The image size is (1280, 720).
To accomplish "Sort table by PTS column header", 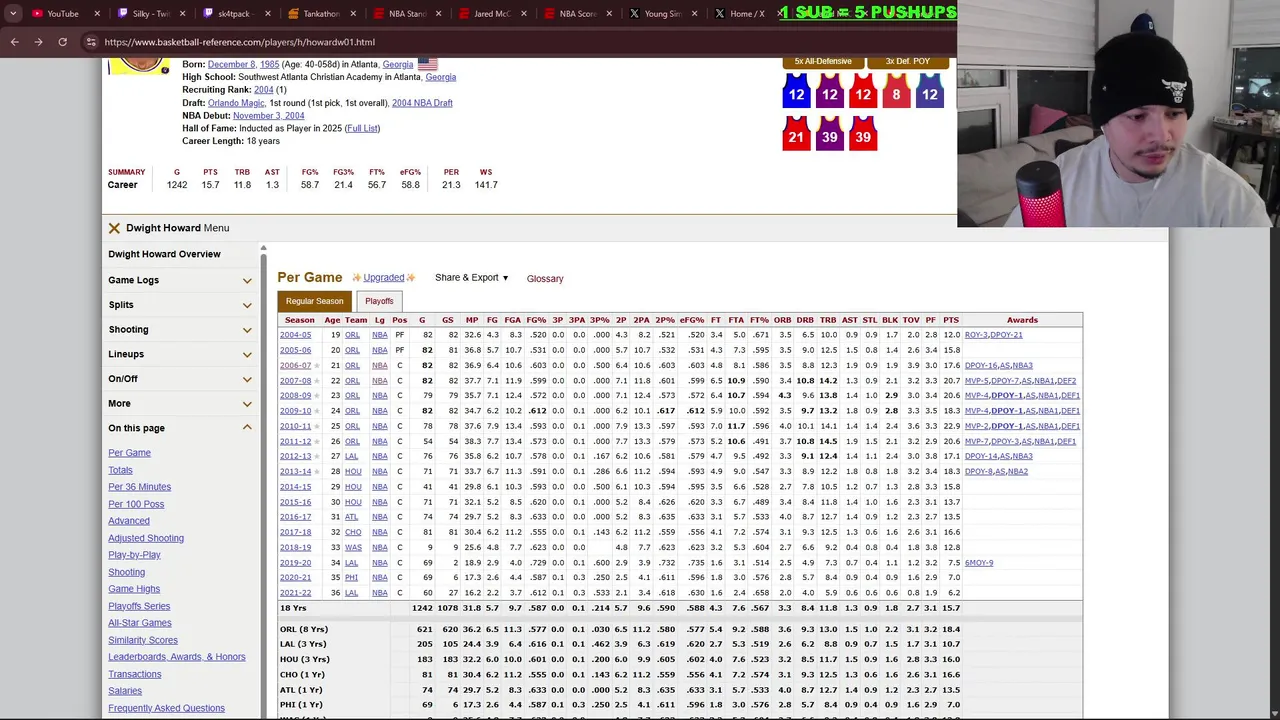I will pyautogui.click(x=950, y=320).
